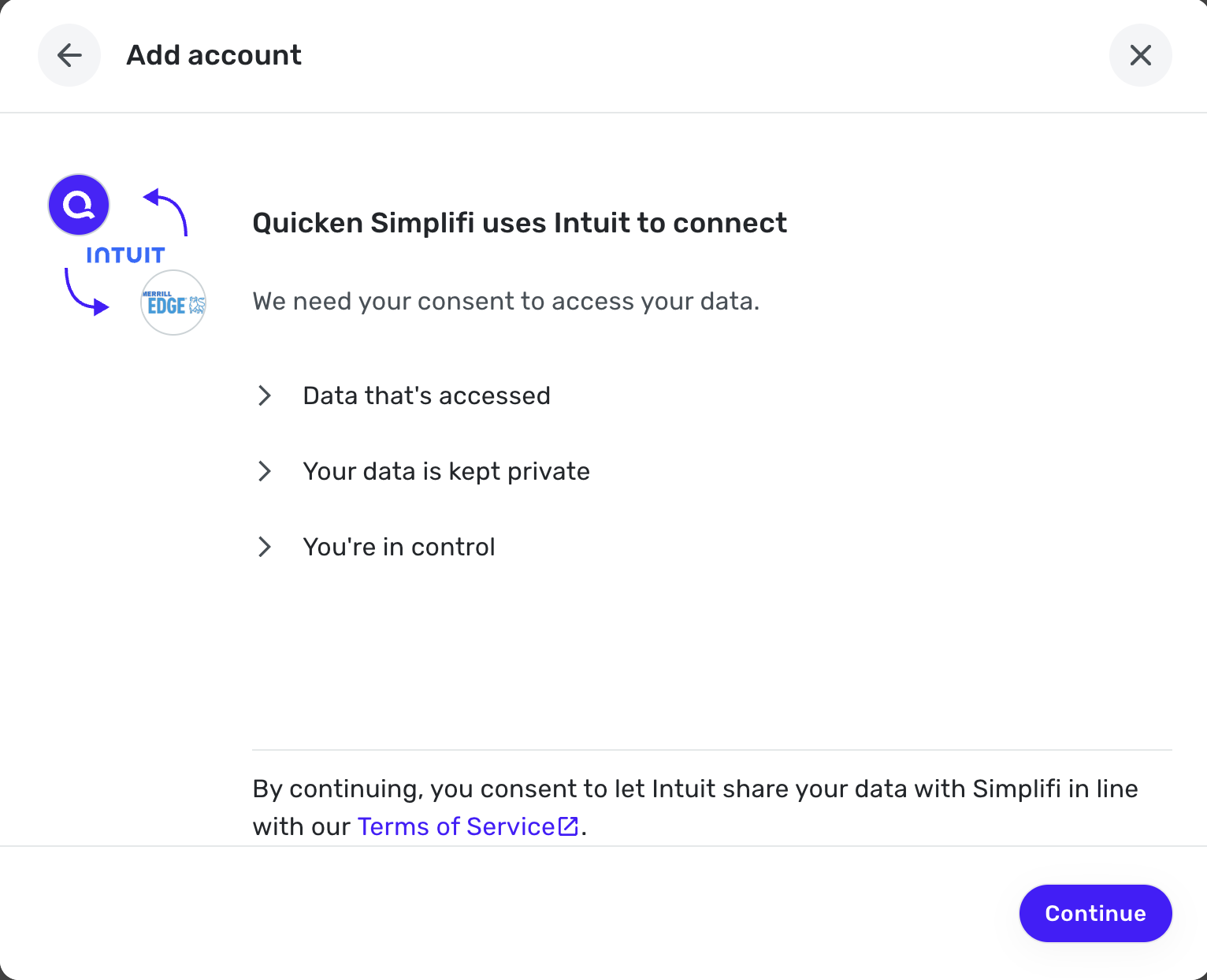
Task: Click the "By continuing, you consent" paragraph
Action: 694,789
